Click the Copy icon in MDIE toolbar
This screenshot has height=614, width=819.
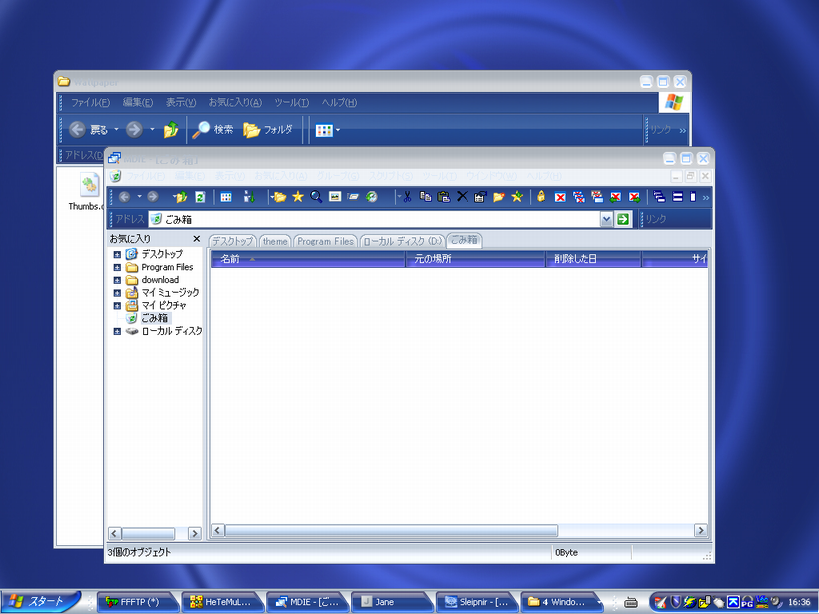tap(426, 197)
